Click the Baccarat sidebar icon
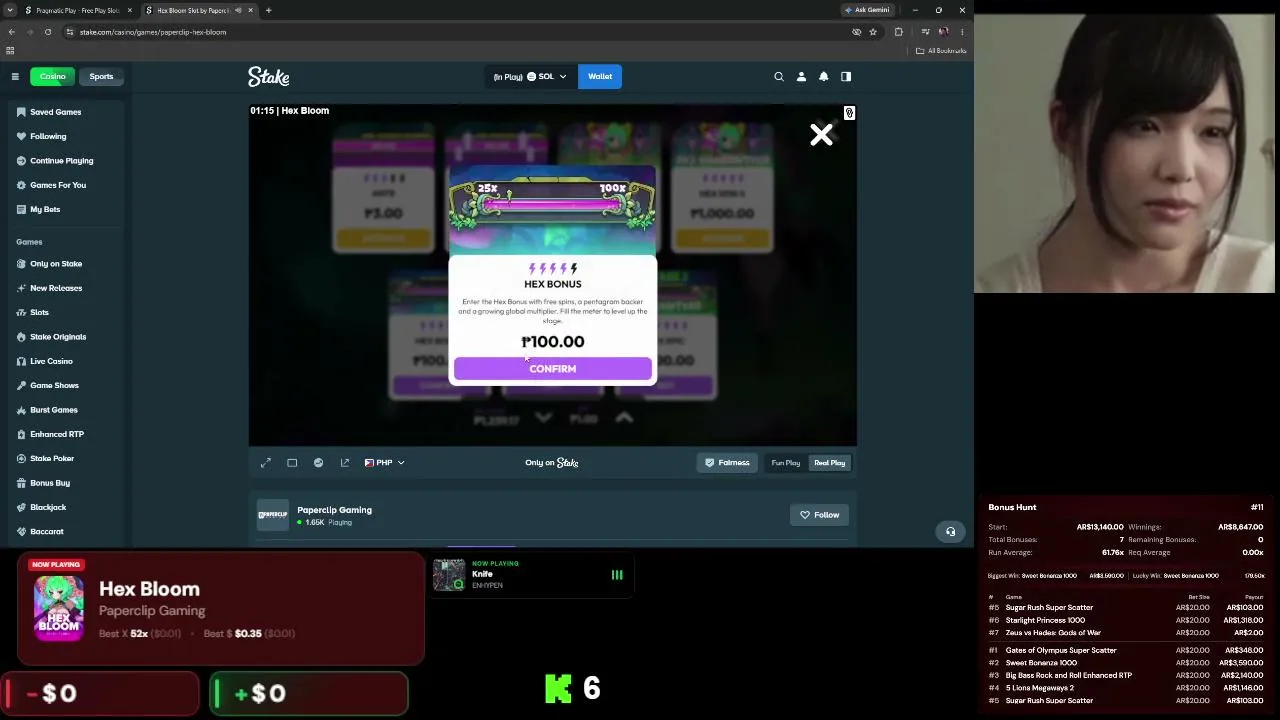1280x720 pixels. [x=21, y=531]
